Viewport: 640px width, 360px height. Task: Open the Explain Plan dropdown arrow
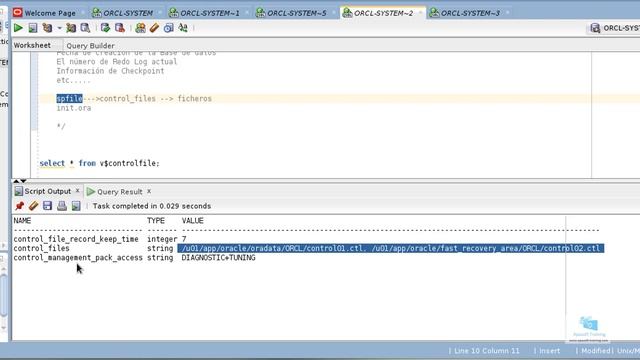pos(59,28)
